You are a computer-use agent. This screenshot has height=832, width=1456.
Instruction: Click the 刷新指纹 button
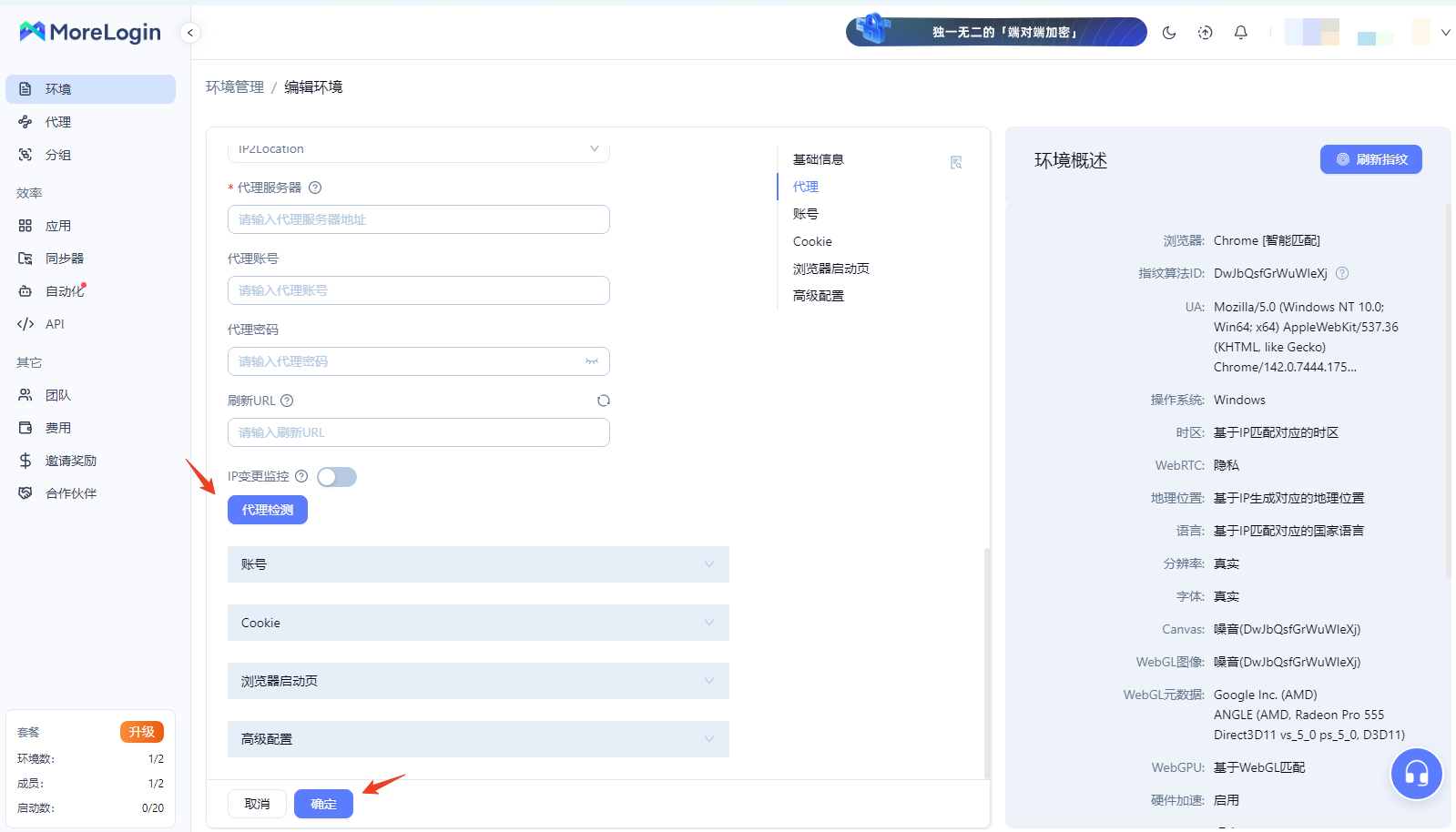coord(1370,159)
